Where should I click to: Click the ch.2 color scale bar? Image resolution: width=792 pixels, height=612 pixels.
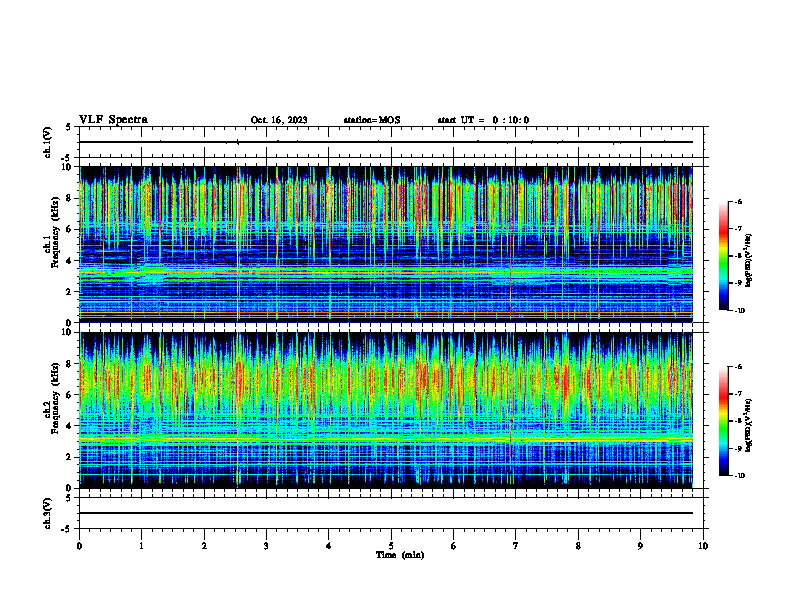[x=724, y=421]
